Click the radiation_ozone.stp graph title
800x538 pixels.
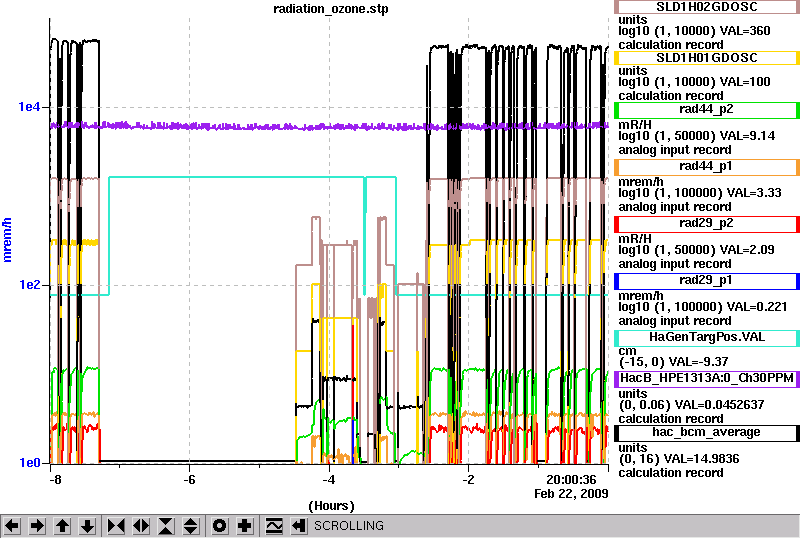point(331,9)
